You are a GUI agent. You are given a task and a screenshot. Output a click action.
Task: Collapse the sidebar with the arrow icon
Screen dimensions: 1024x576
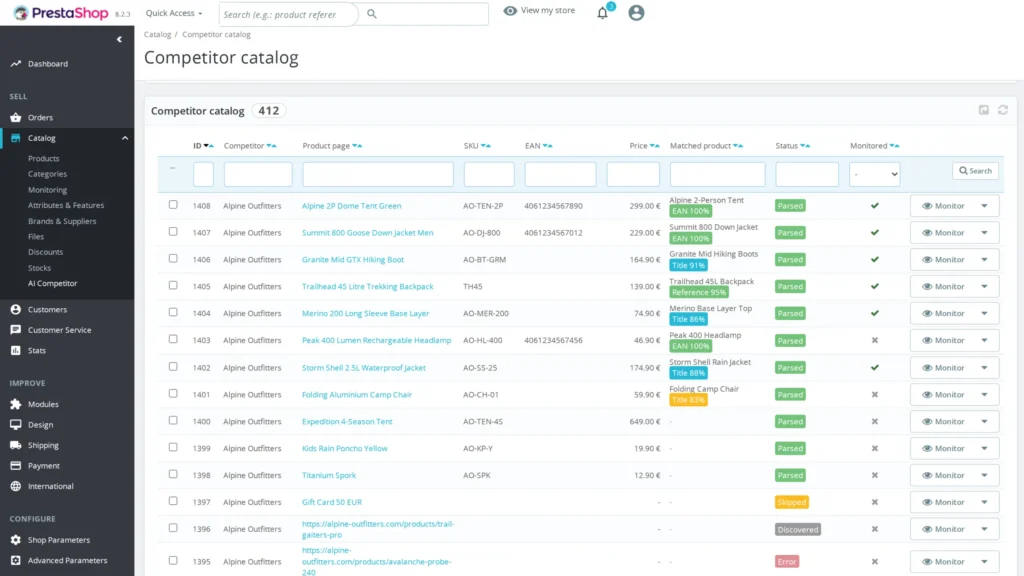(119, 39)
